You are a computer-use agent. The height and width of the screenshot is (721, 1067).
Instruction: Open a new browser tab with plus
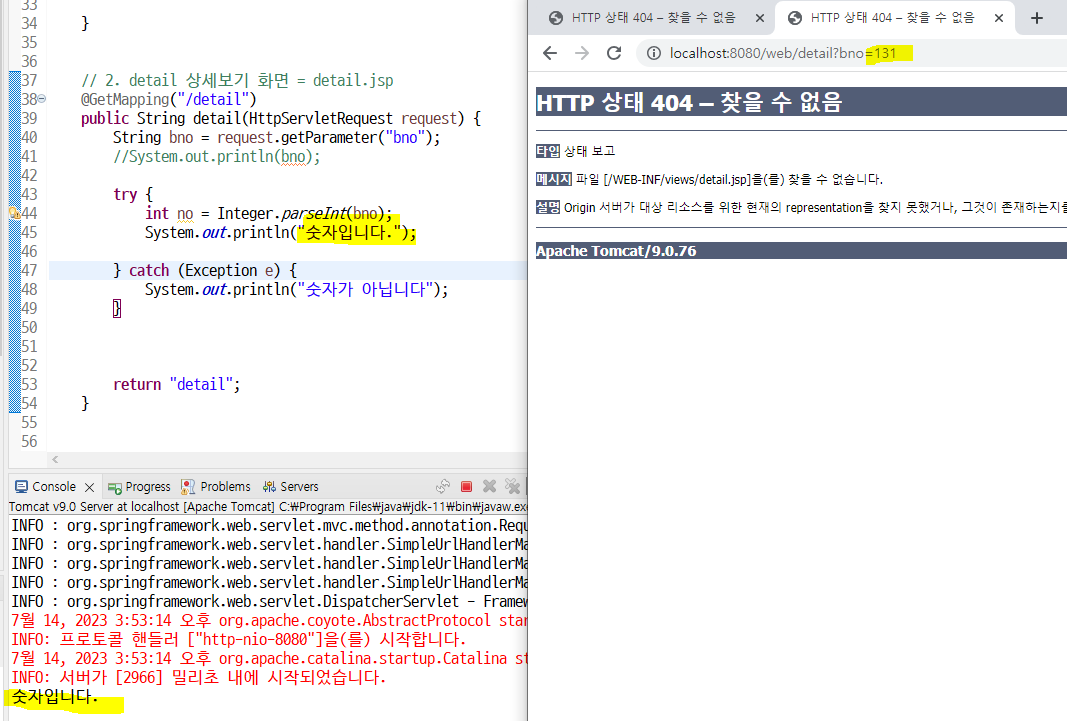pyautogui.click(x=1036, y=18)
